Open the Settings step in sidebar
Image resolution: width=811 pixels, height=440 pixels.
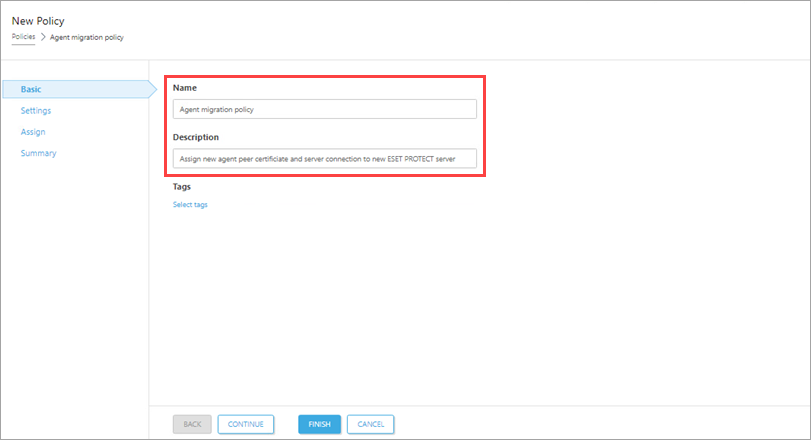[36, 111]
